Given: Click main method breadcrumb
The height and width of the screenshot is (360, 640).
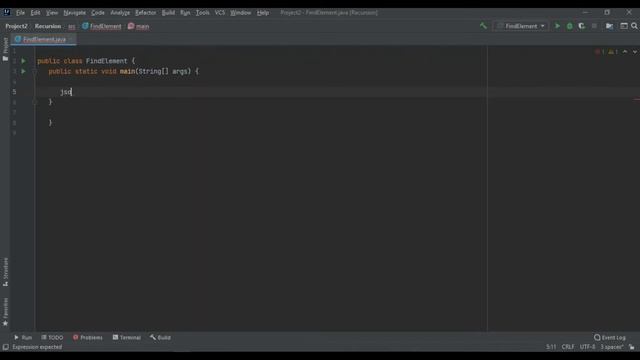Looking at the screenshot, I should coord(138,26).
